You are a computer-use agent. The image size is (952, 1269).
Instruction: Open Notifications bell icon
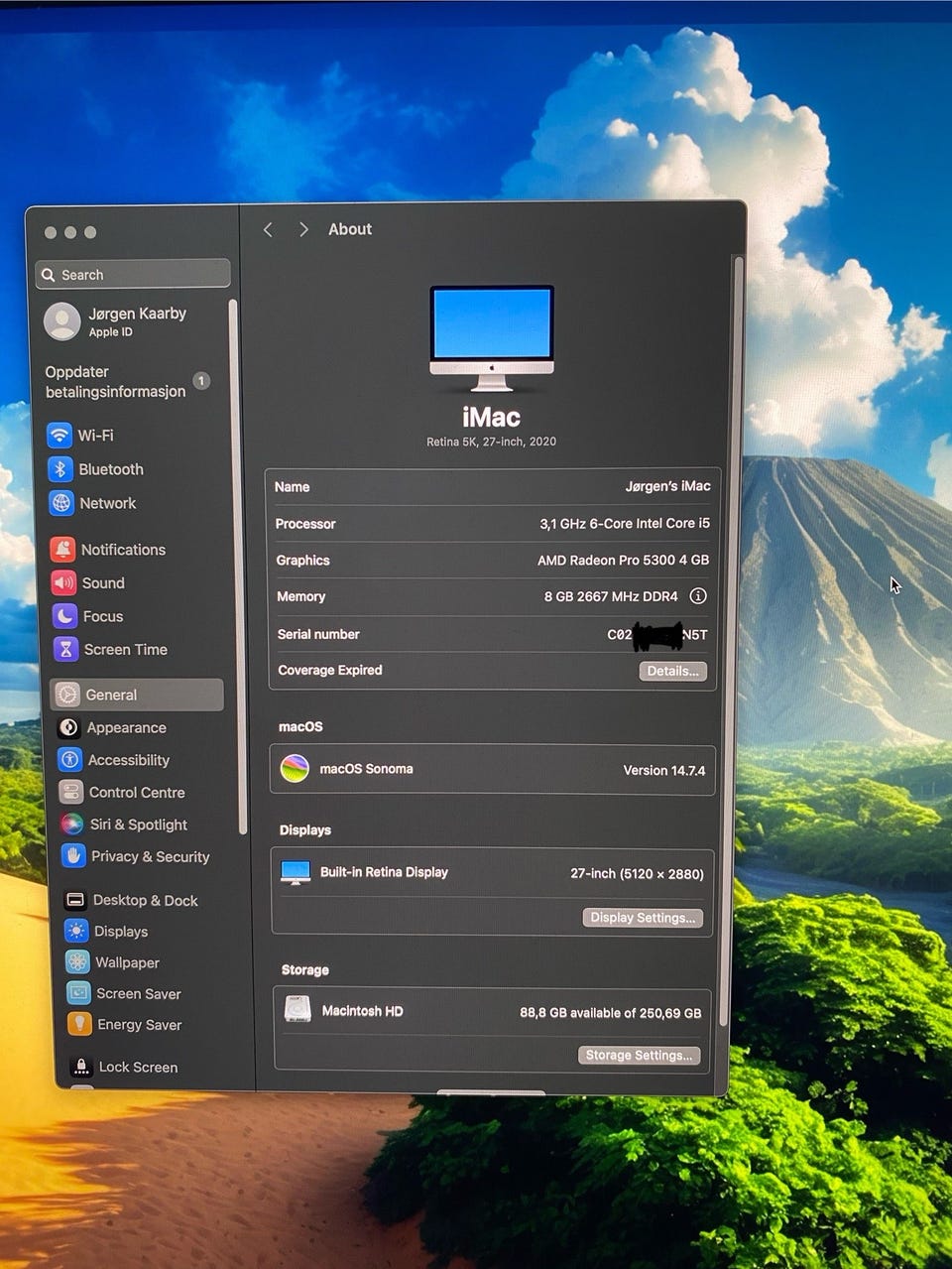pyautogui.click(x=62, y=549)
